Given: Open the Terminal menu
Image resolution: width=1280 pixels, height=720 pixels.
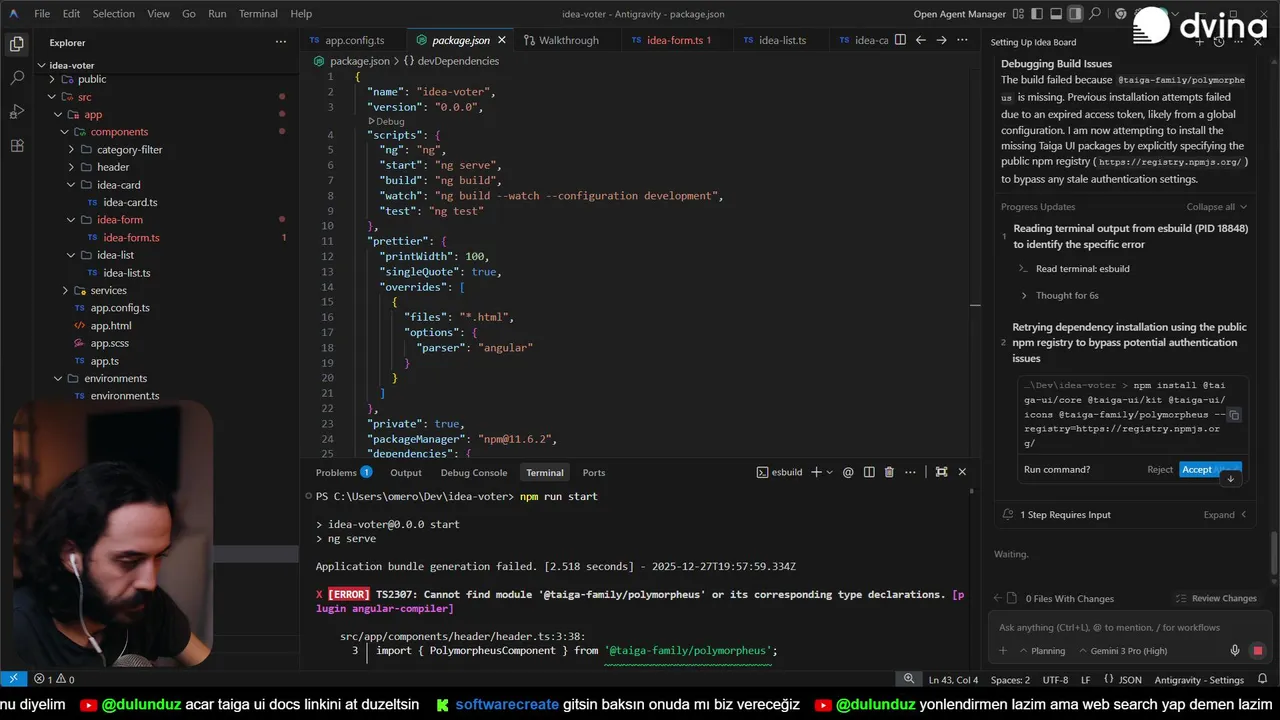Looking at the screenshot, I should coord(258,14).
